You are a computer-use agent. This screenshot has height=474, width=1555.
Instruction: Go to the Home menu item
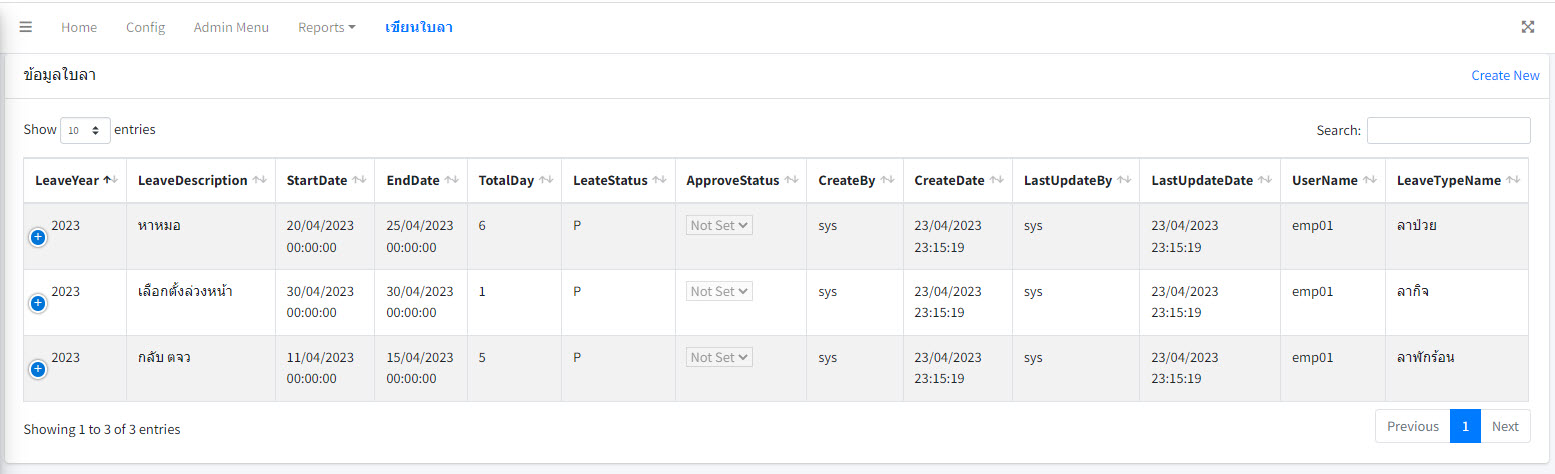point(79,27)
